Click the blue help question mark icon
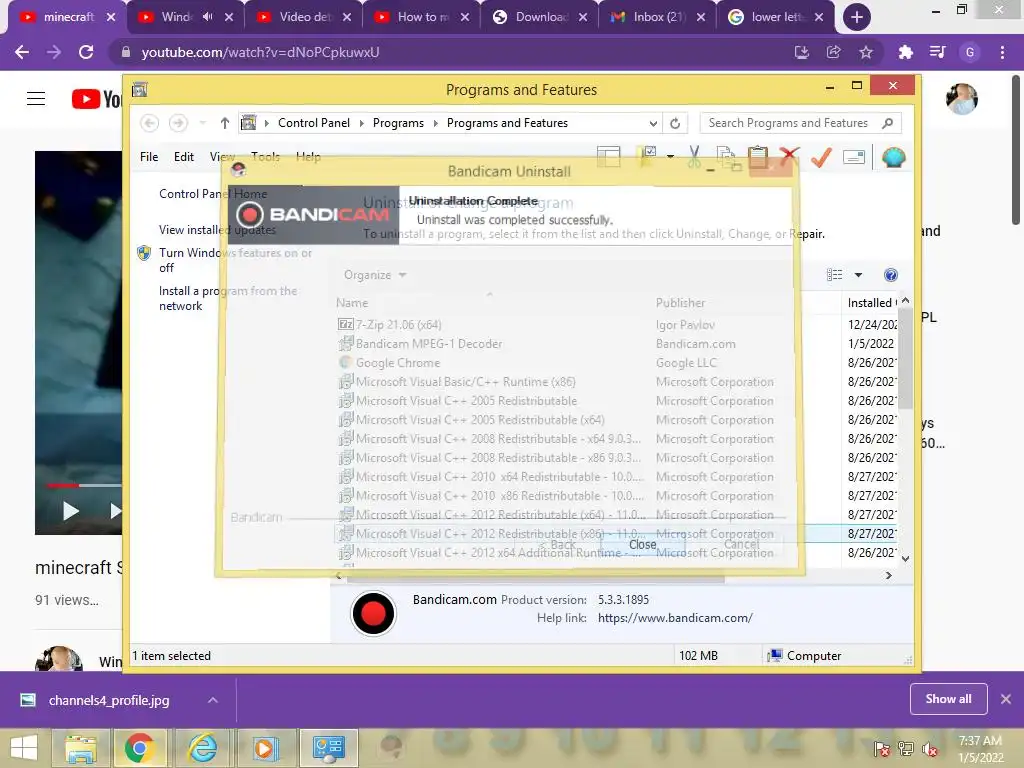Screen dimensions: 1024x768 pyautogui.click(x=891, y=275)
